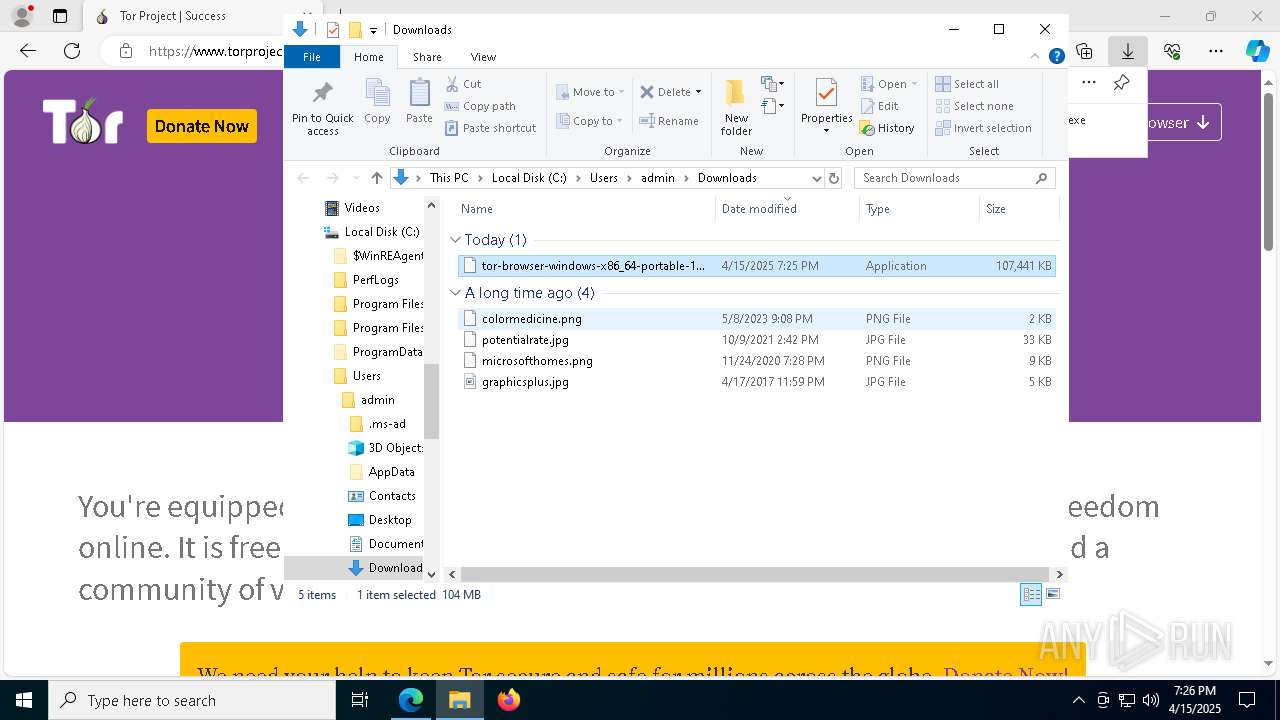Click the Rename button in Organize group
Image resolution: width=1280 pixels, height=720 pixels.
(669, 121)
